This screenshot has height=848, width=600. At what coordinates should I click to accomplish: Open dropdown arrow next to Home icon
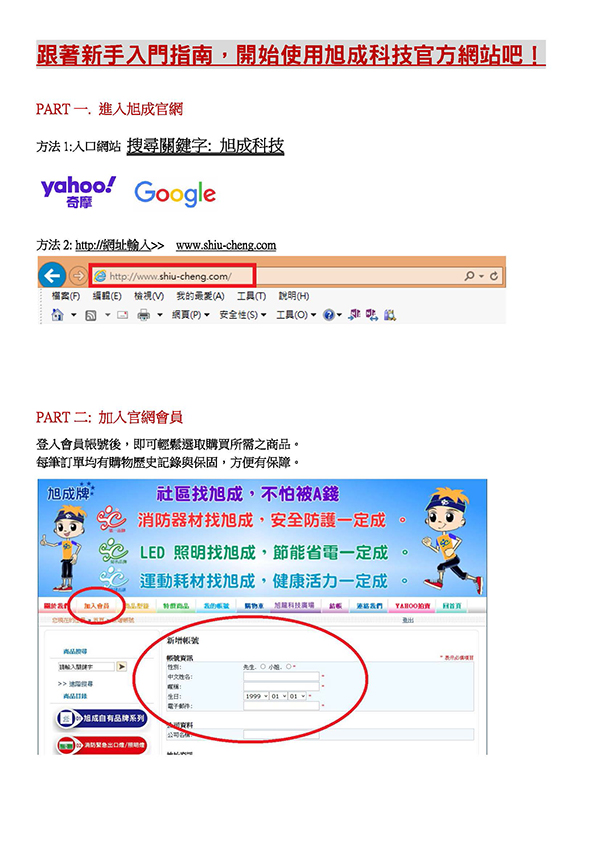point(74,315)
